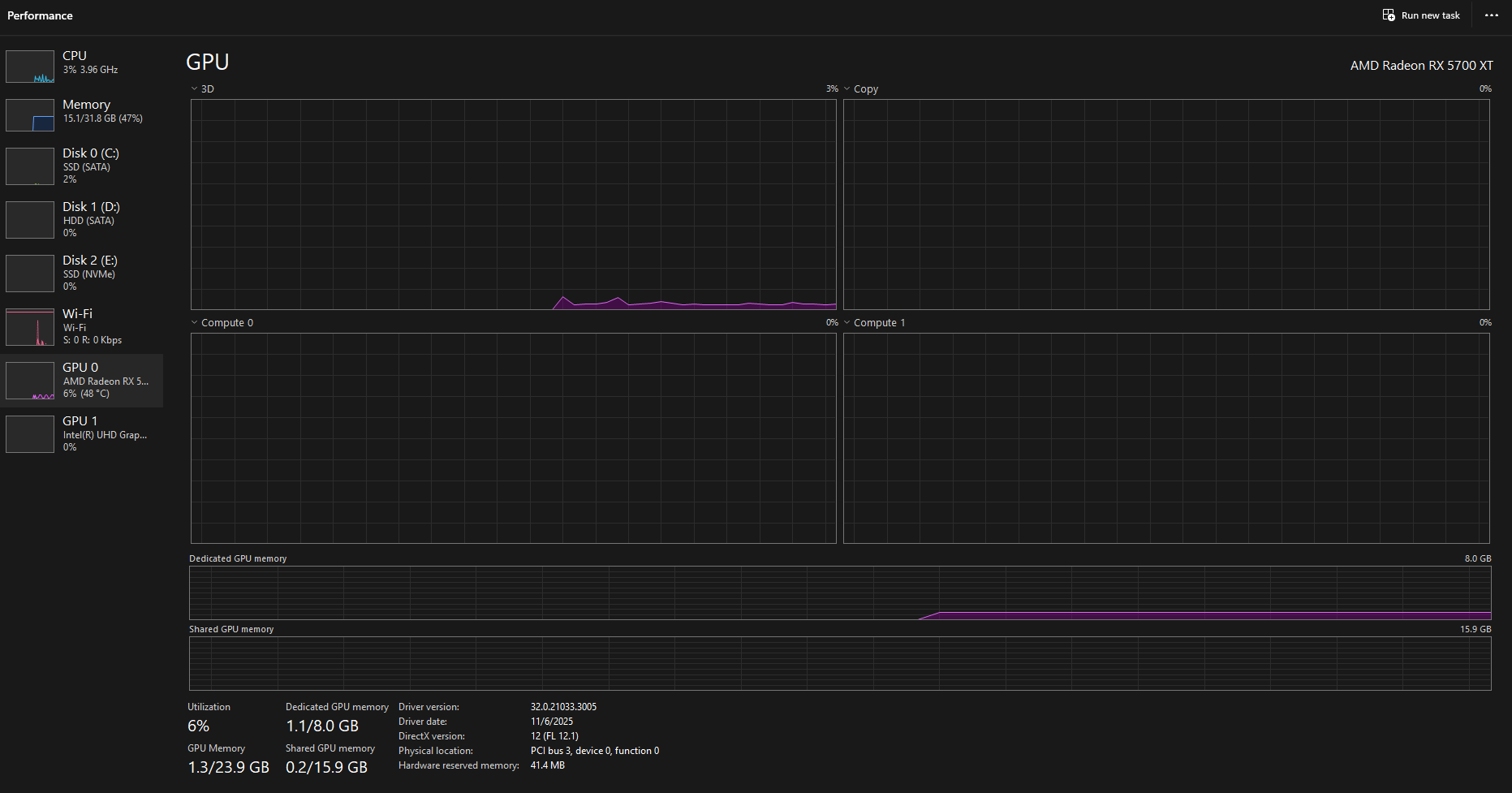
Task: Click driver version 32.0.21033.3005
Action: 563,707
